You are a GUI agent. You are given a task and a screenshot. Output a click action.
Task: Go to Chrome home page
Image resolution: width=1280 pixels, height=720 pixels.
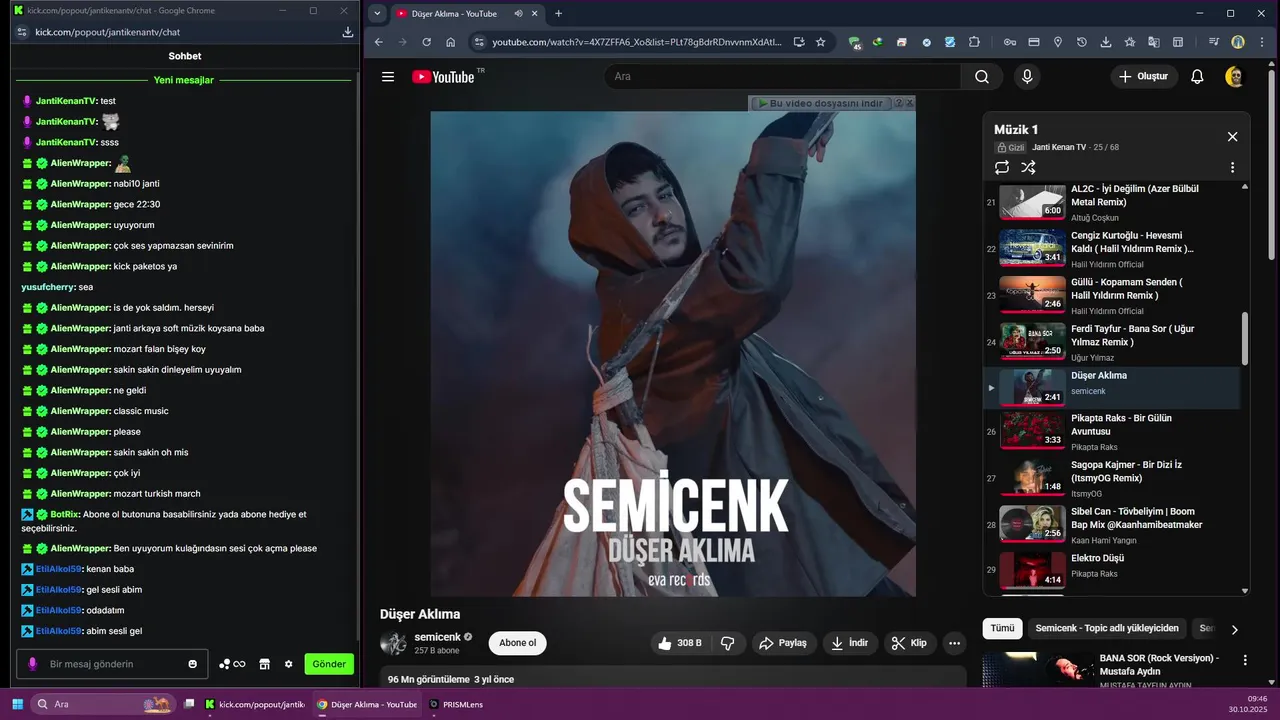tap(451, 42)
